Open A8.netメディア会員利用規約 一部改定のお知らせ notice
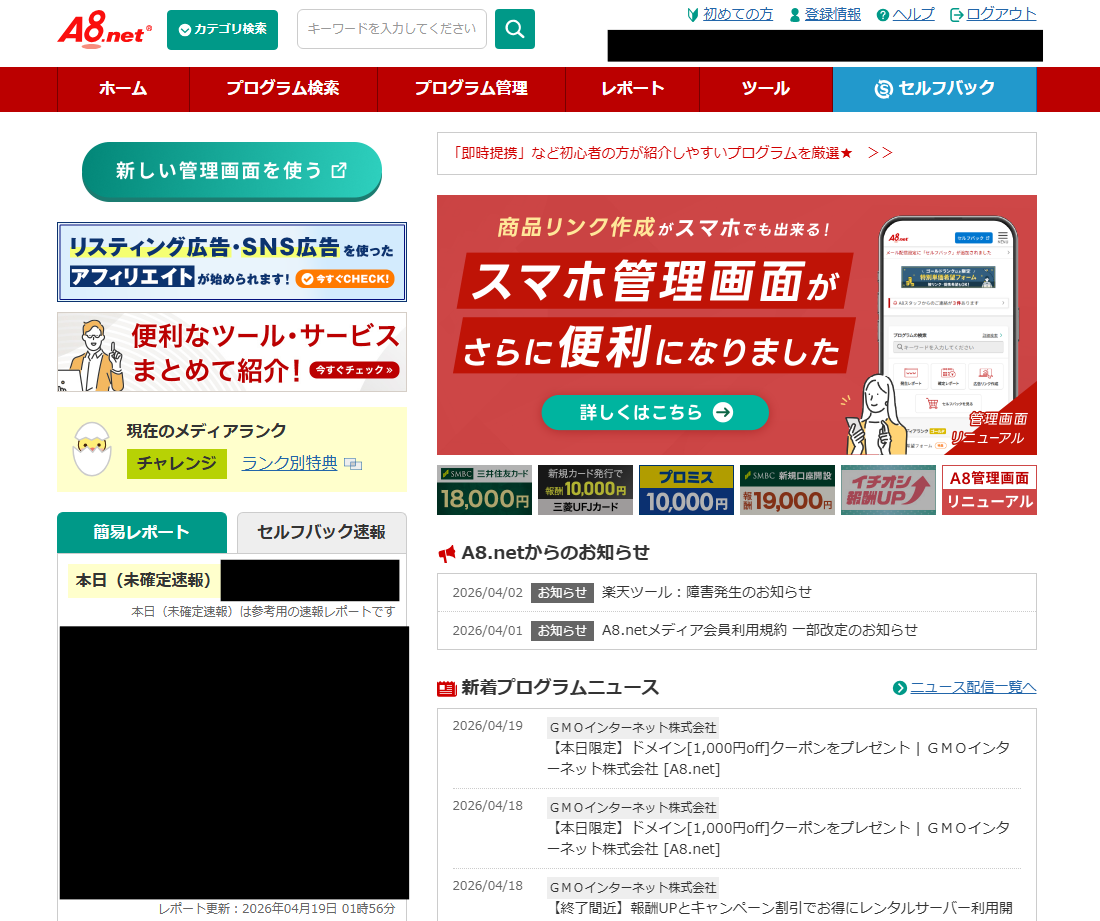Image resolution: width=1100 pixels, height=921 pixels. tap(759, 631)
